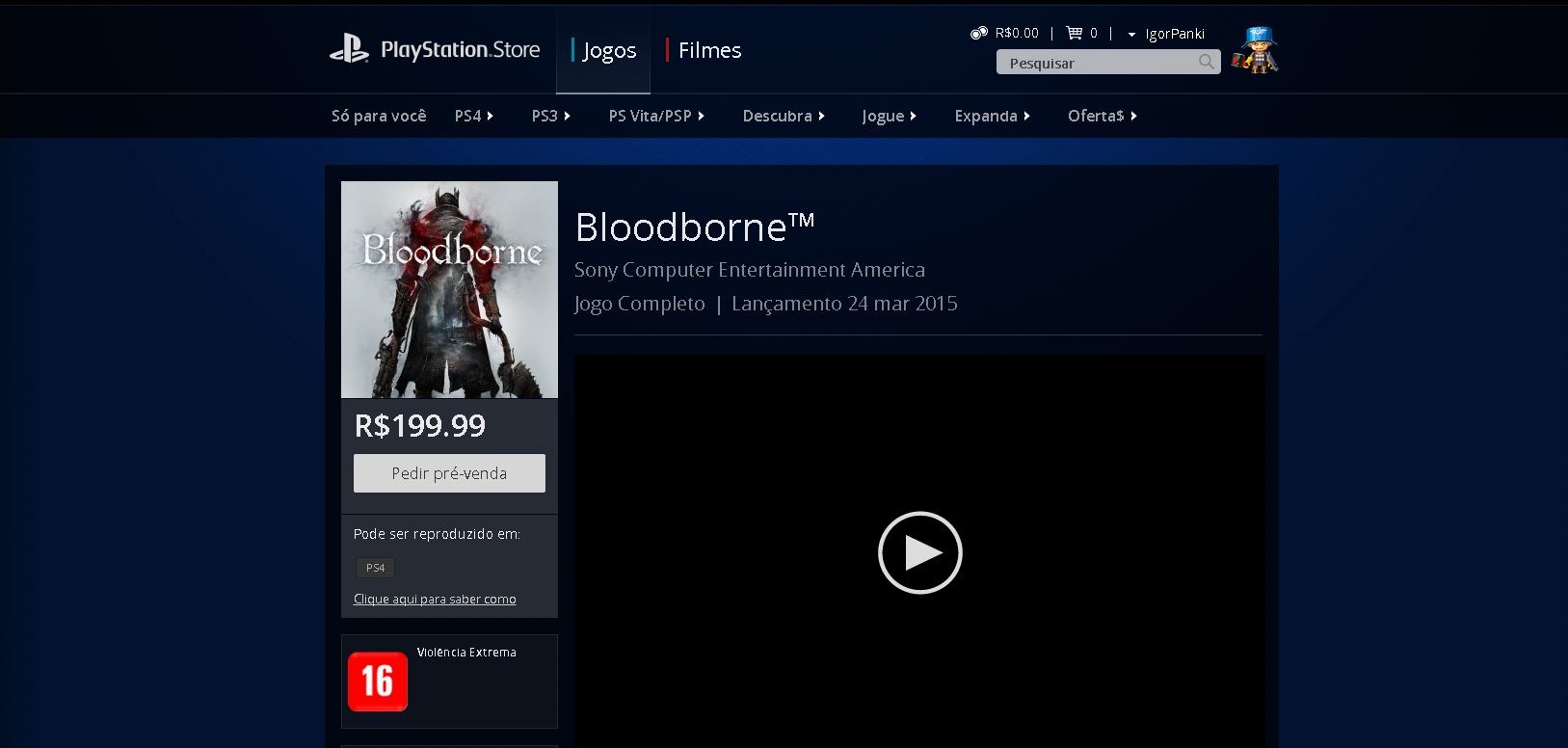This screenshot has height=748, width=1568.
Task: Click the Jogo Completo label
Action: pyautogui.click(x=640, y=304)
